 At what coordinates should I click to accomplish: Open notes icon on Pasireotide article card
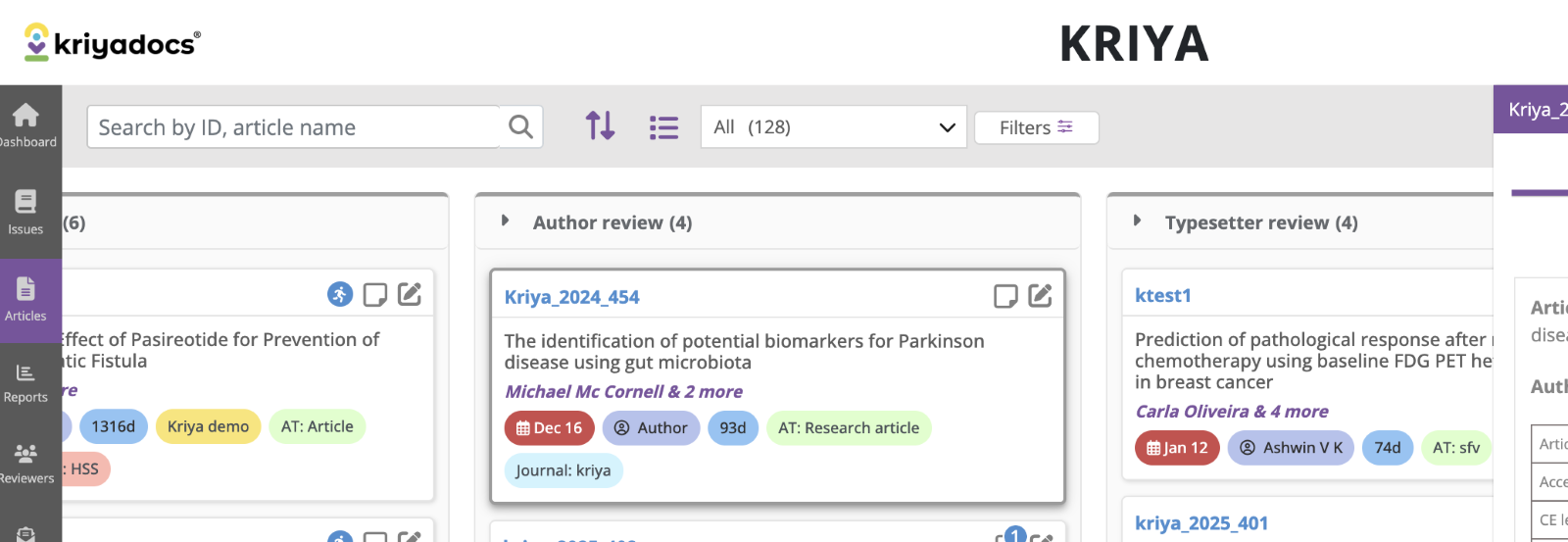pyautogui.click(x=374, y=294)
